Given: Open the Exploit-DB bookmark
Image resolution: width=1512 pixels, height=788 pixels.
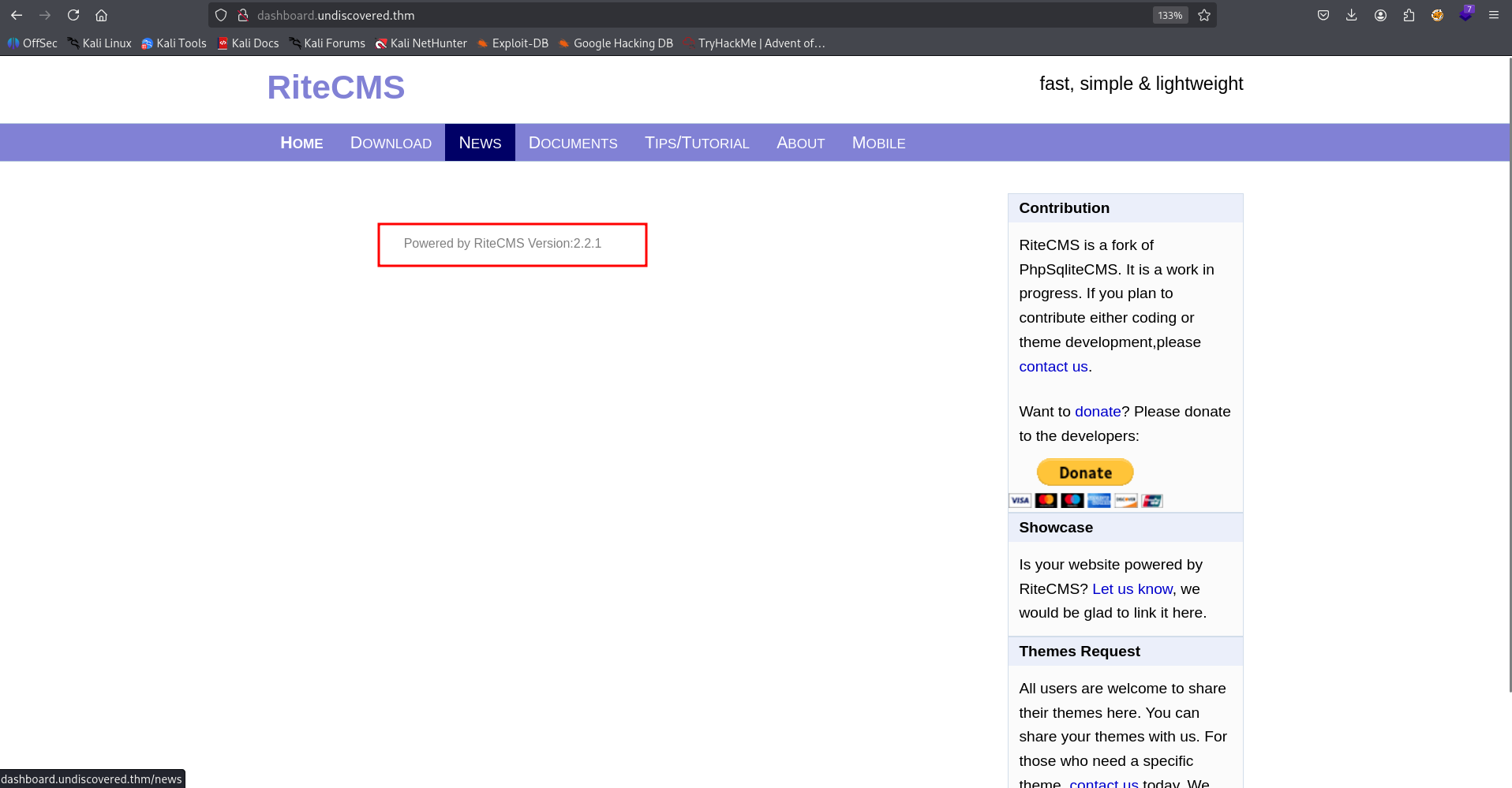Looking at the screenshot, I should pyautogui.click(x=512, y=43).
